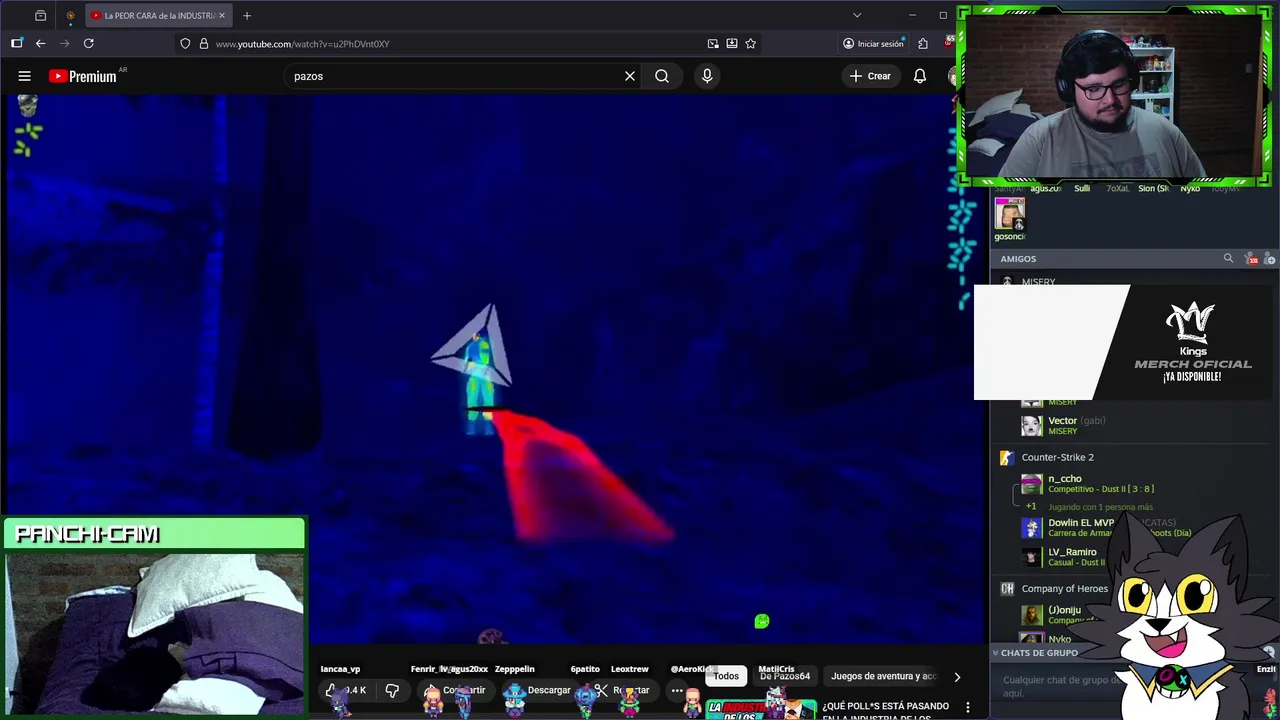The width and height of the screenshot is (1280, 720).
Task: Open the browser sidebar panel icon
Action: (x=17, y=43)
